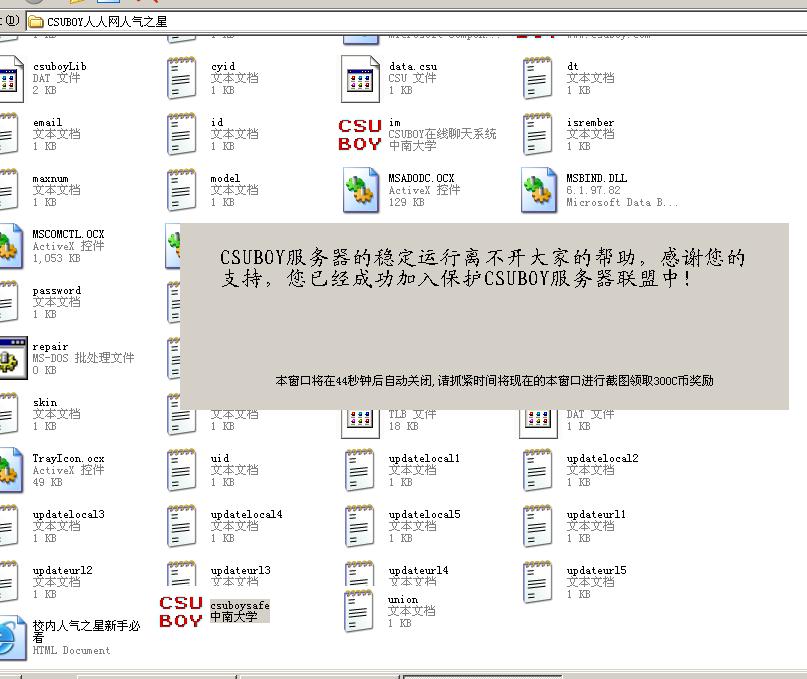This screenshot has width=807, height=679.
Task: Select the updatelocal4 notepad icon
Action: click(181, 526)
